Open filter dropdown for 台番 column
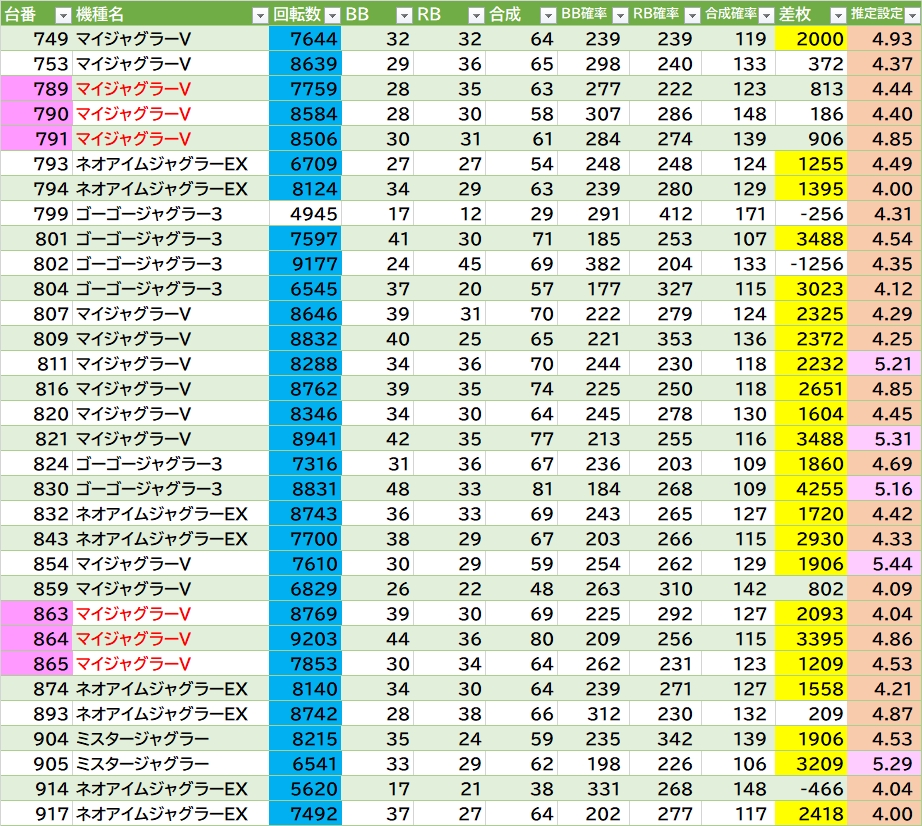 (63, 16)
